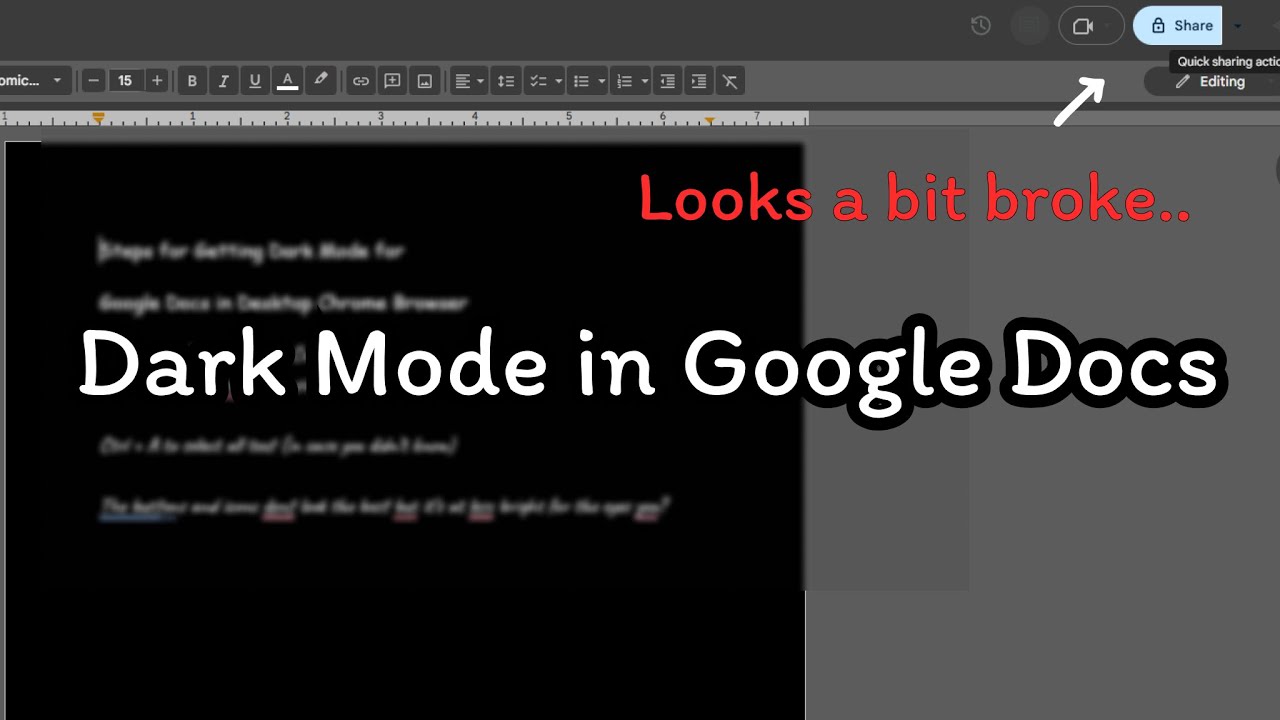Clear formatting from selected text

click(x=731, y=81)
